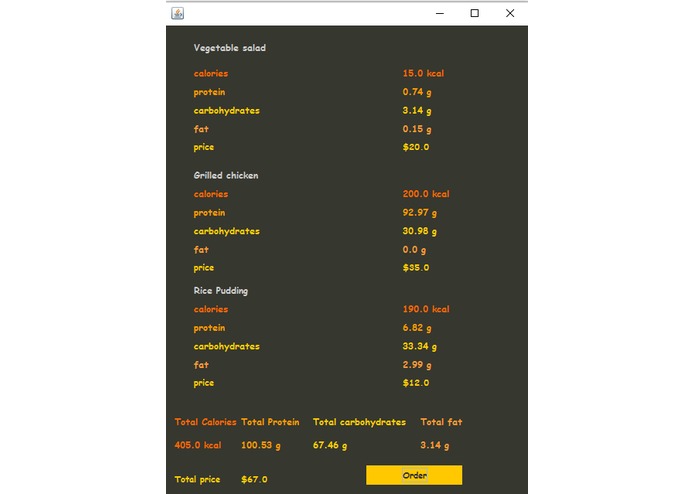695x494 pixels.
Task: Close the order summary window
Action: coord(510,13)
